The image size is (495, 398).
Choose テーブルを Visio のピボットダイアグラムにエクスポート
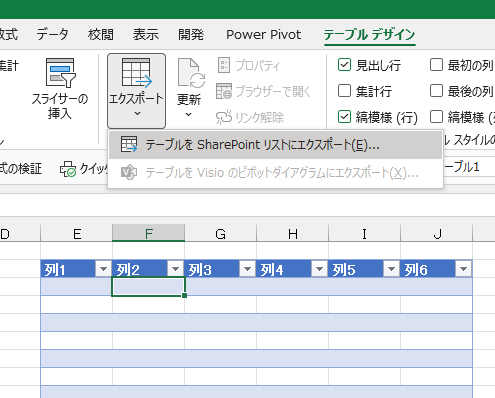point(275,172)
